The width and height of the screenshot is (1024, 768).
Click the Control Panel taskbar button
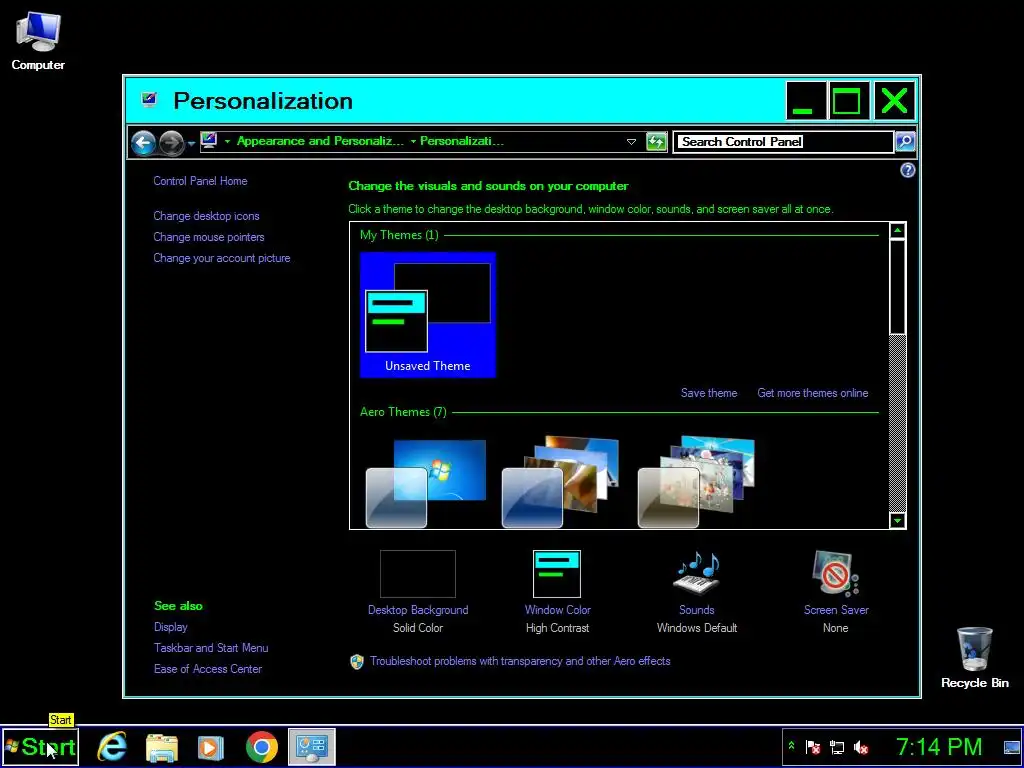pos(312,747)
